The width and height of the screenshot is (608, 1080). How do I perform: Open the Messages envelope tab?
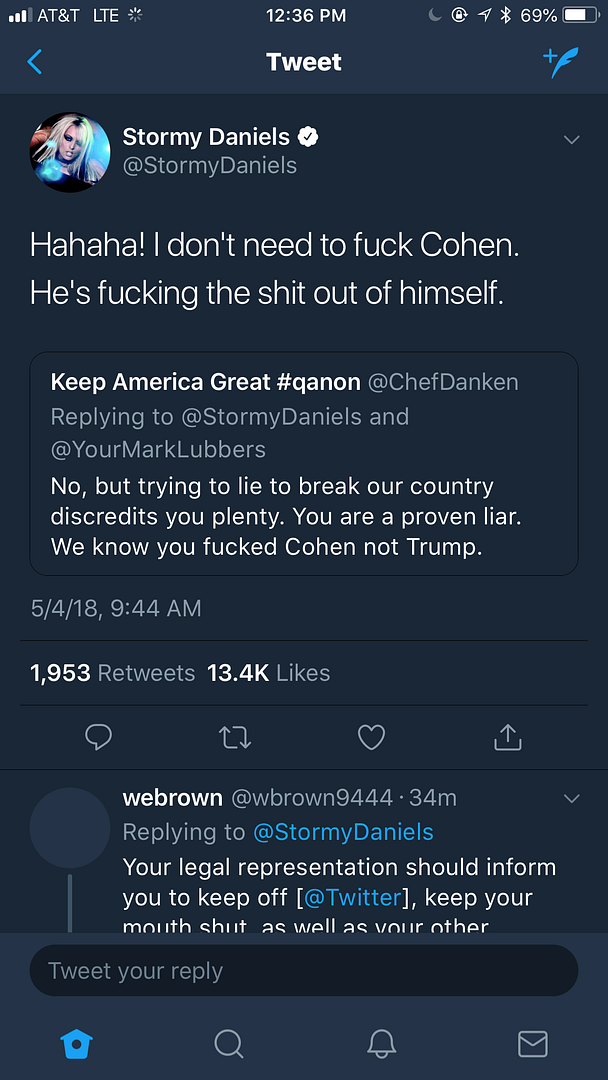[x=532, y=1044]
